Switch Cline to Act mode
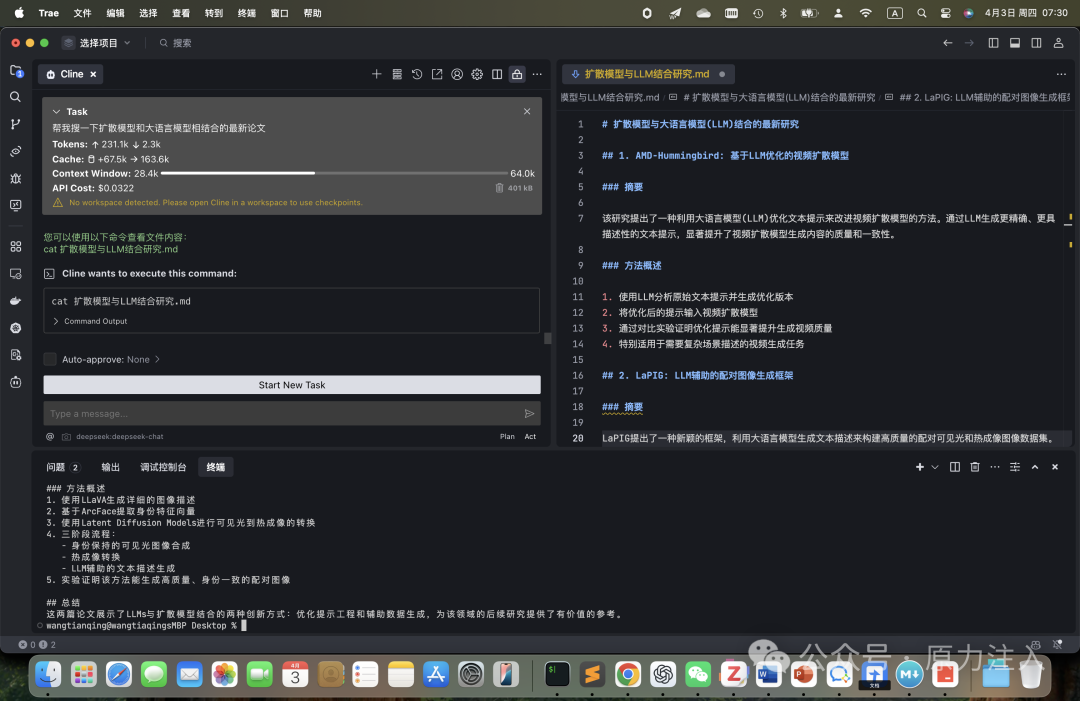 530,437
